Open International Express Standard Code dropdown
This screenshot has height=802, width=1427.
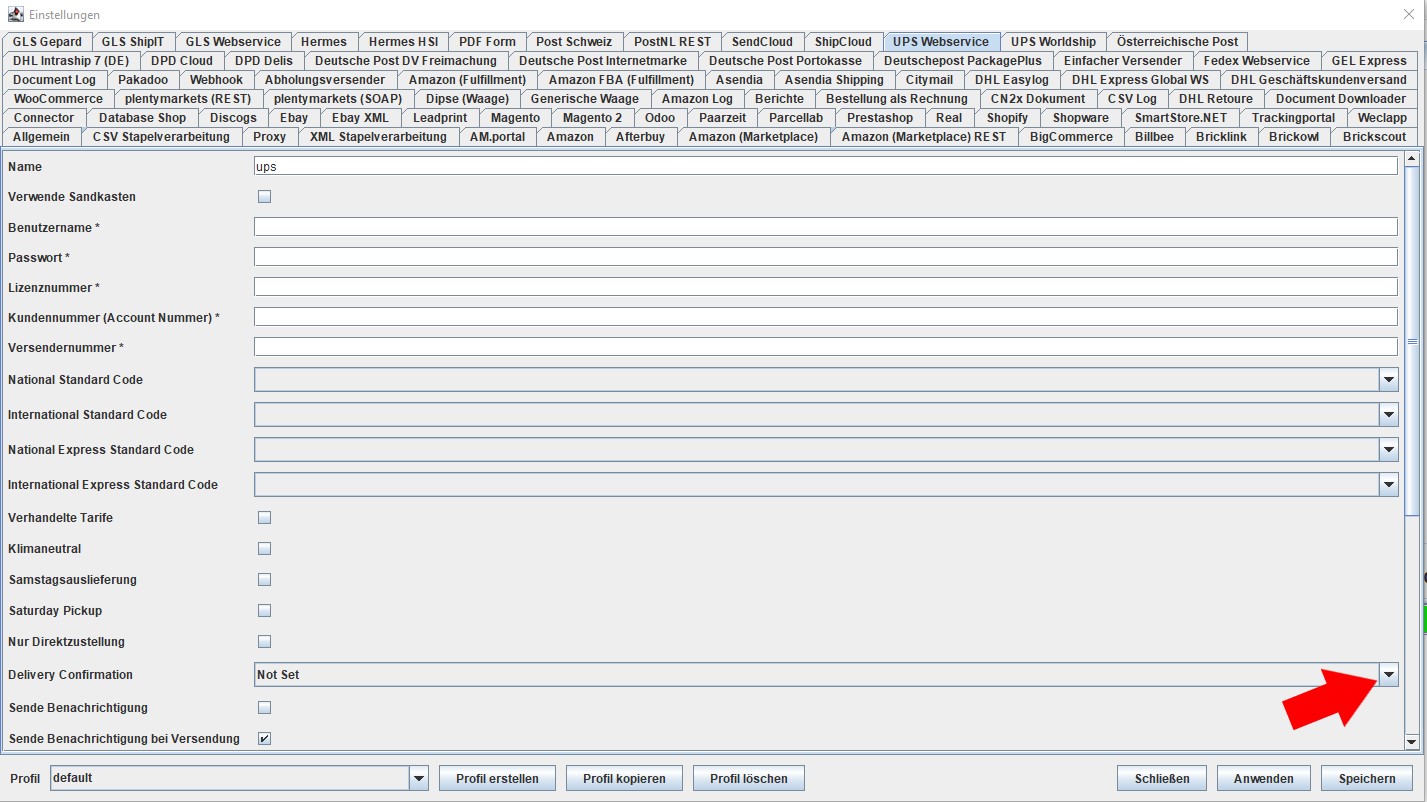pos(1388,485)
